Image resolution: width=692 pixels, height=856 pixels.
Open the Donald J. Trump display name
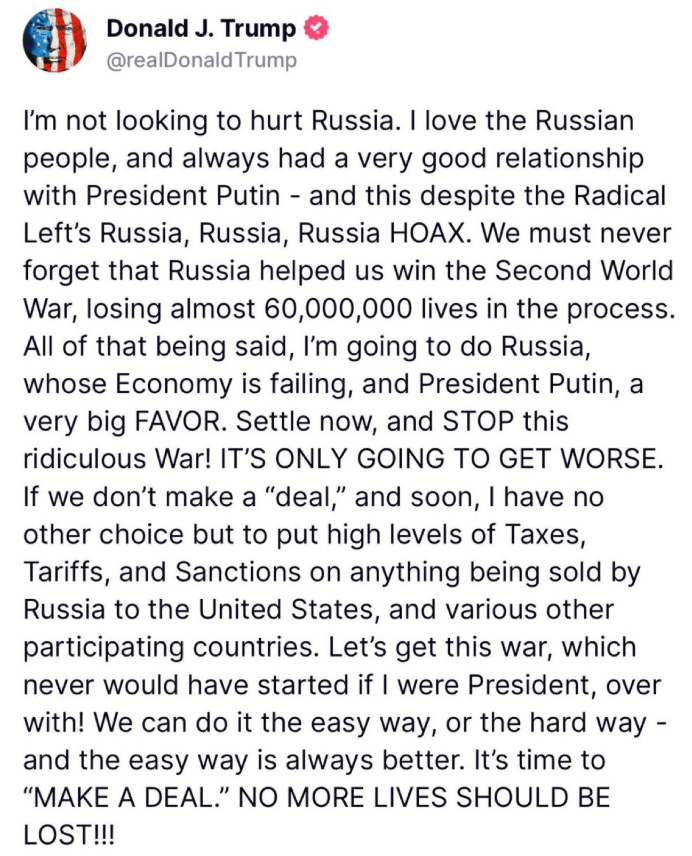click(201, 29)
